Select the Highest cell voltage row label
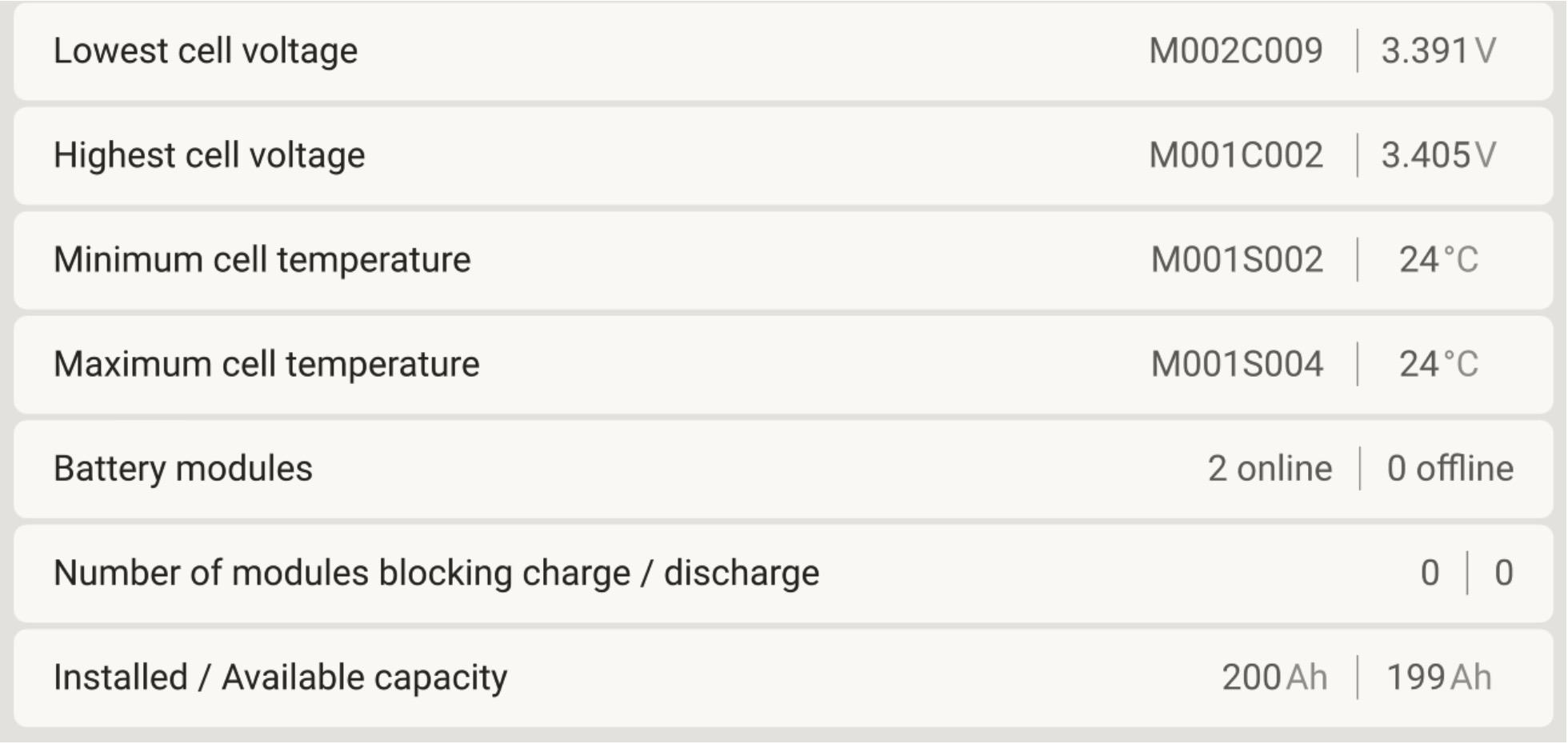1568x744 pixels. pos(210,155)
